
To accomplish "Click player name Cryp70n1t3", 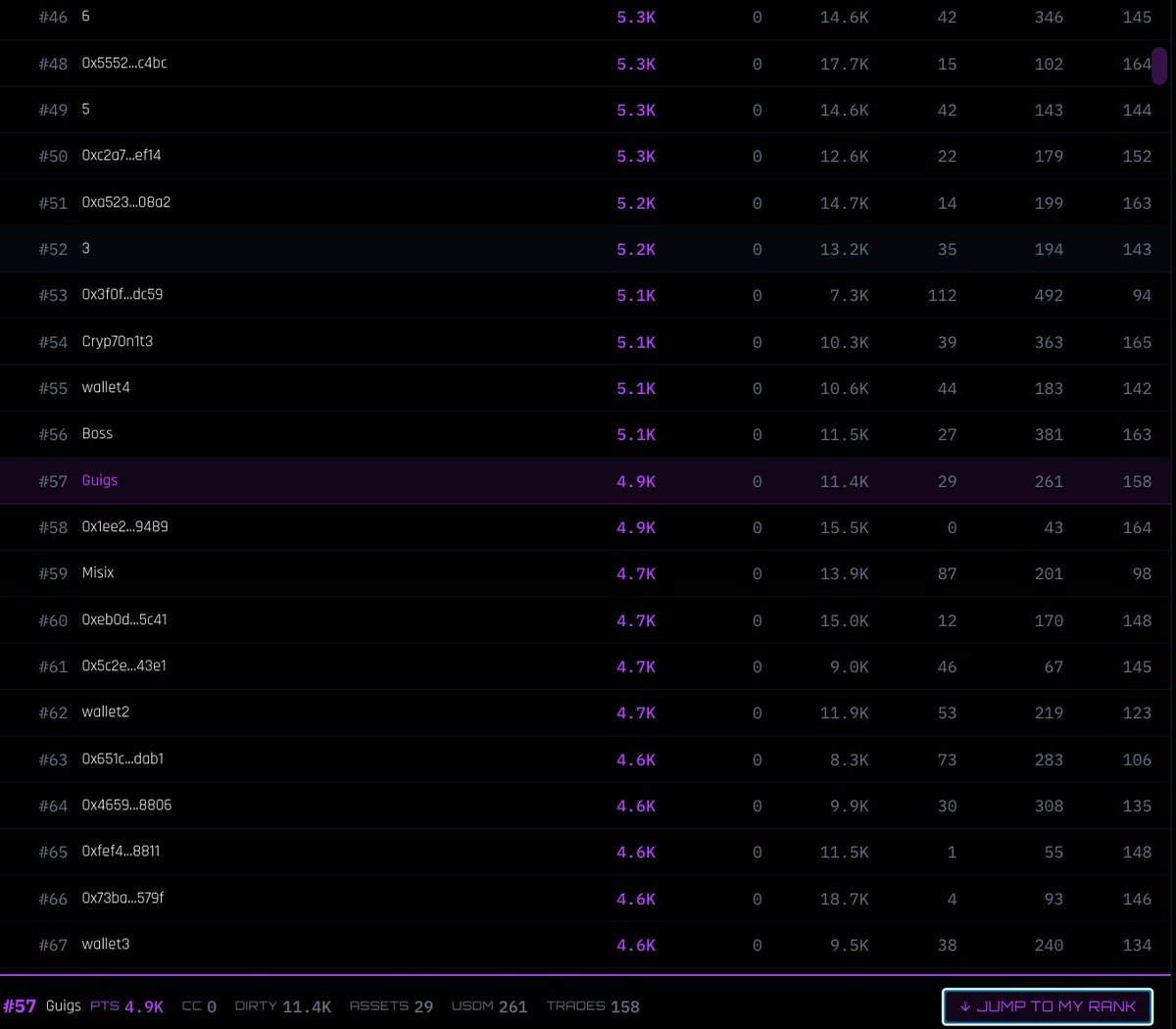I will pyautogui.click(x=118, y=341).
